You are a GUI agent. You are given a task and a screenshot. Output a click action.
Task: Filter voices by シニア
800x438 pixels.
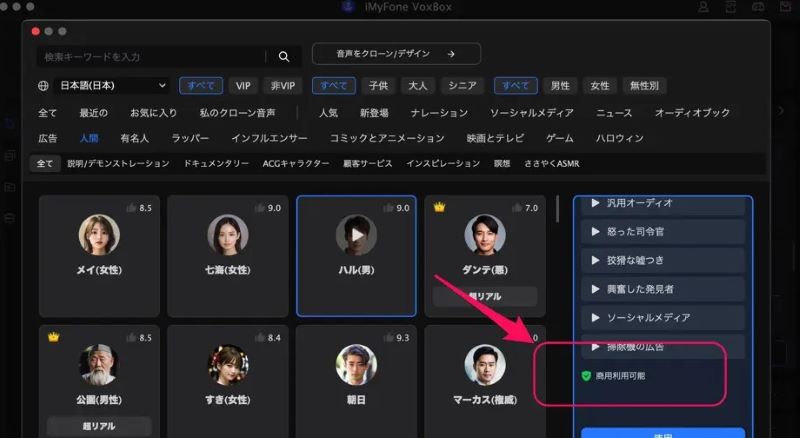[462, 86]
